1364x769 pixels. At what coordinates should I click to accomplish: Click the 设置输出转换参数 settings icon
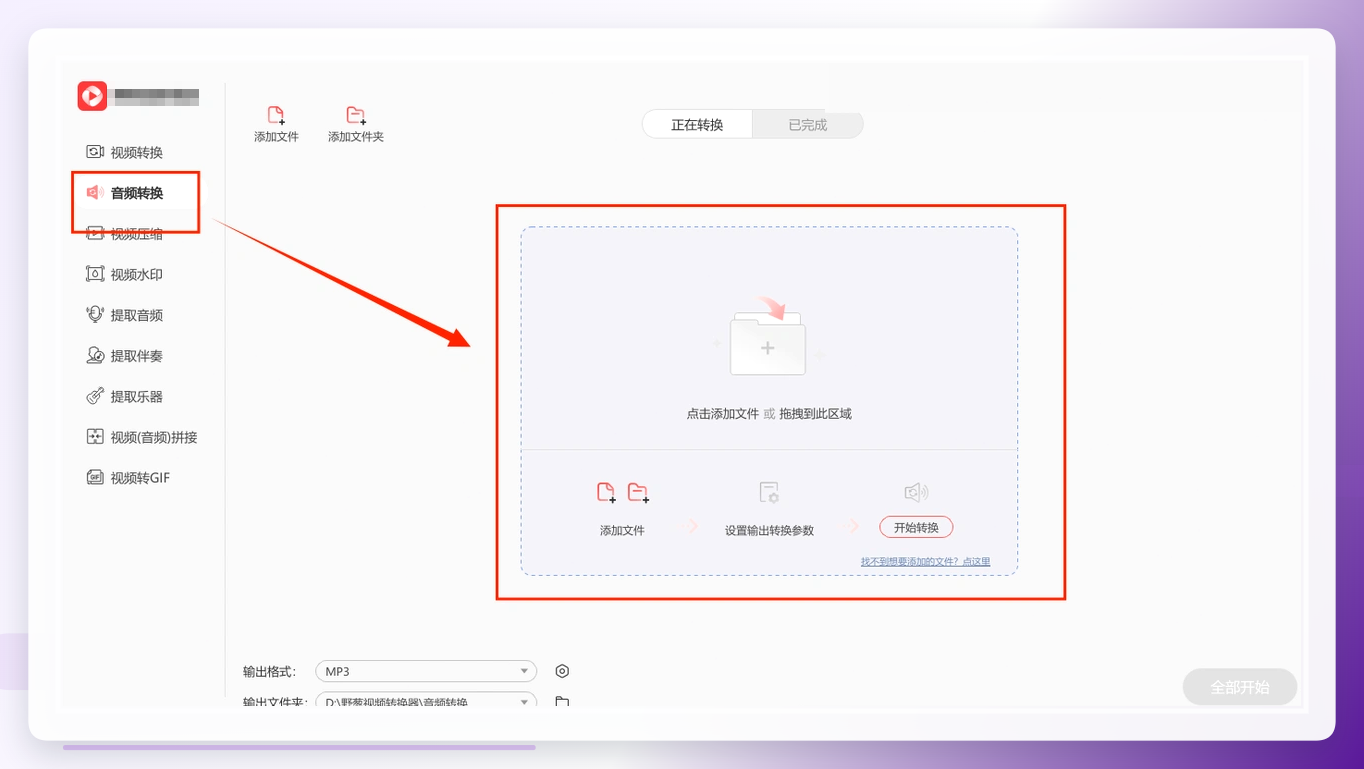[x=769, y=492]
